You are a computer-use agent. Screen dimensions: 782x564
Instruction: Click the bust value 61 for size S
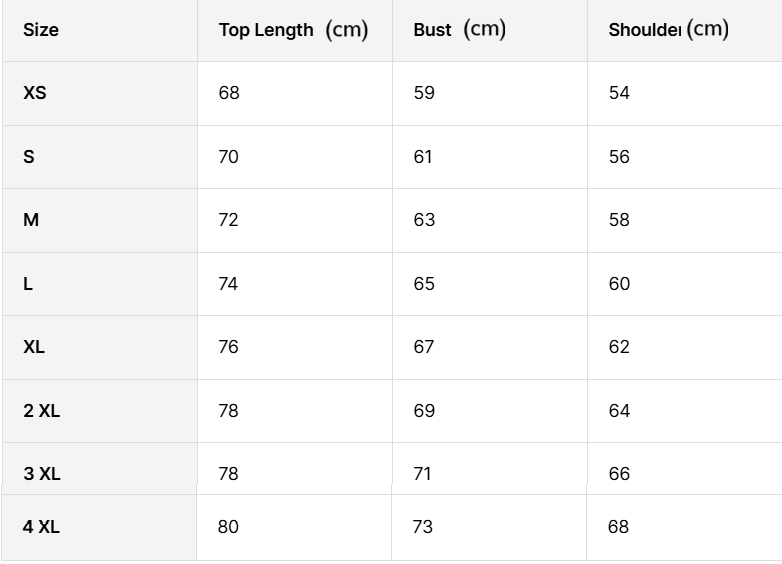pyautogui.click(x=424, y=157)
